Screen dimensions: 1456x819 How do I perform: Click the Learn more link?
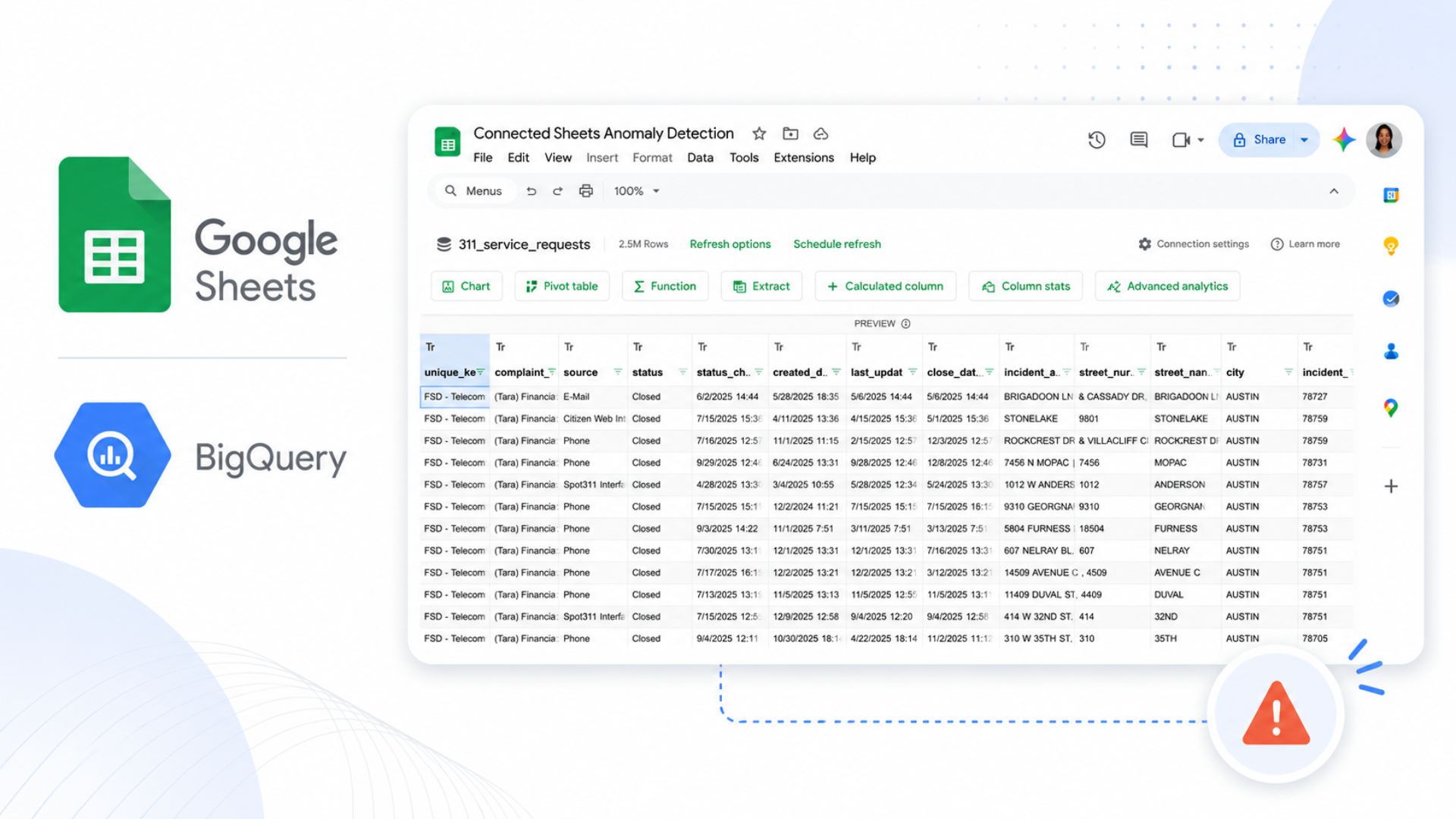click(x=1306, y=244)
